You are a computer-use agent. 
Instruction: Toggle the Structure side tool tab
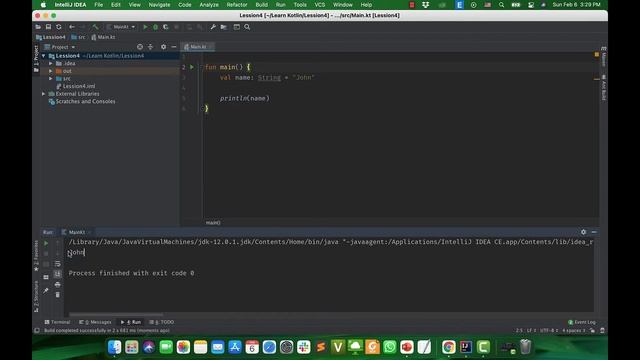36,296
